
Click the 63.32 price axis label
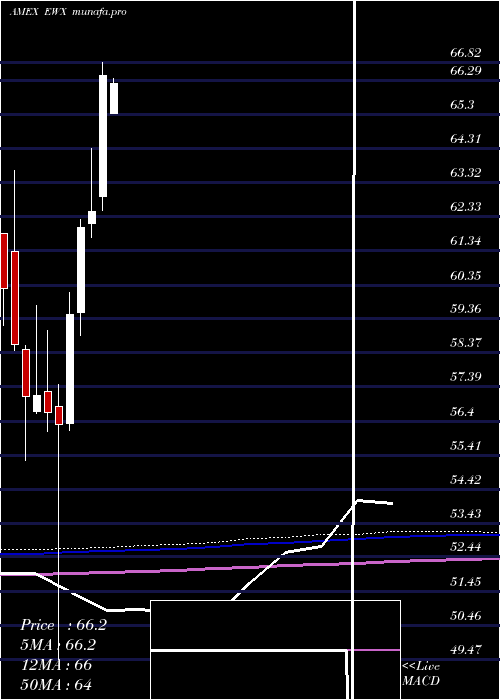coord(466,173)
